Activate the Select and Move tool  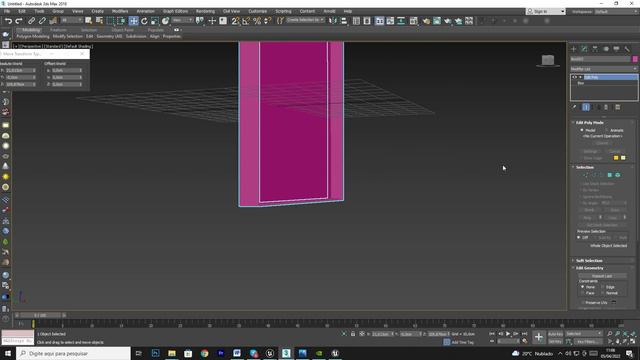pyautogui.click(x=133, y=21)
